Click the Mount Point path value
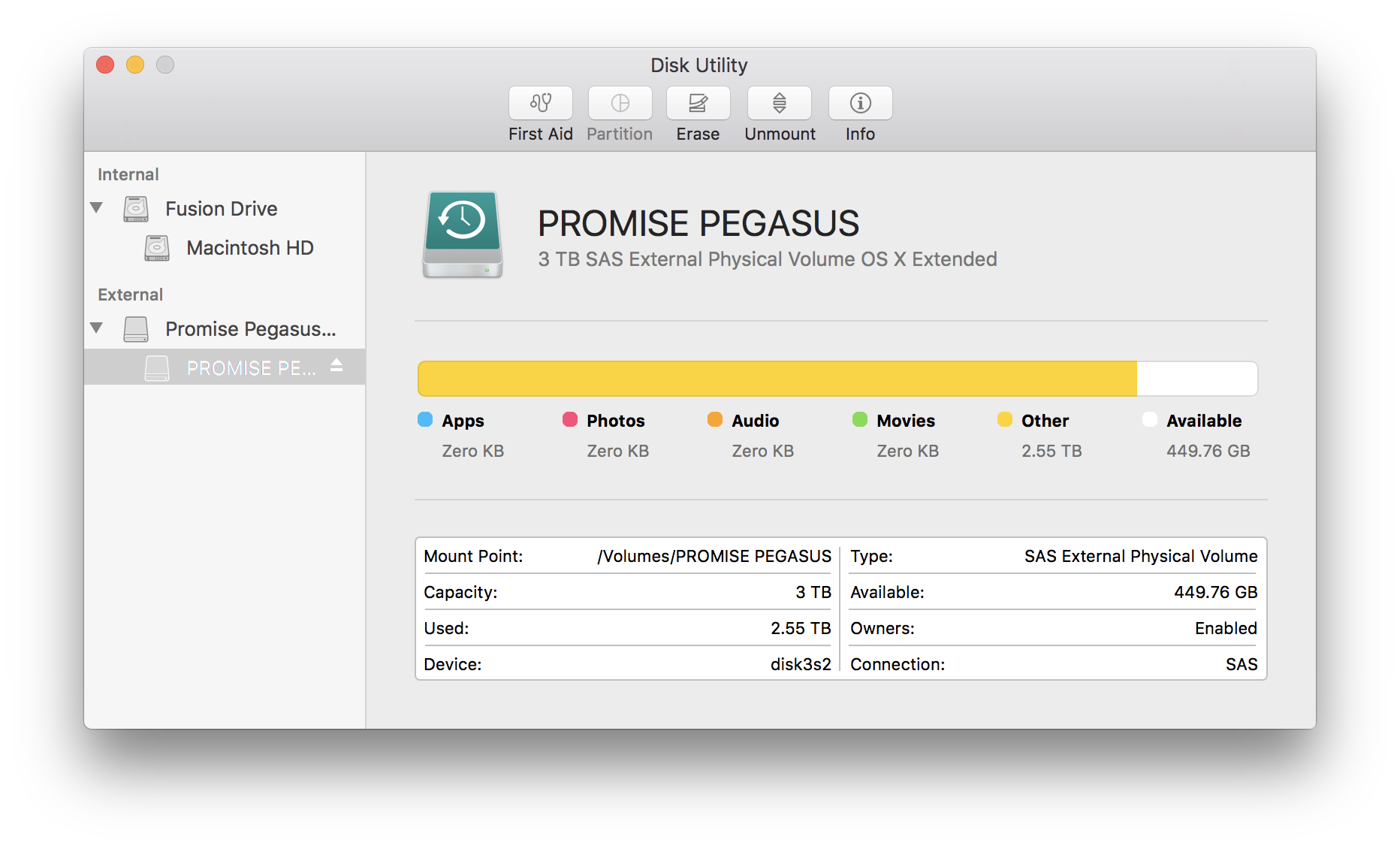Screen dimensions: 1400x849 pos(714,556)
